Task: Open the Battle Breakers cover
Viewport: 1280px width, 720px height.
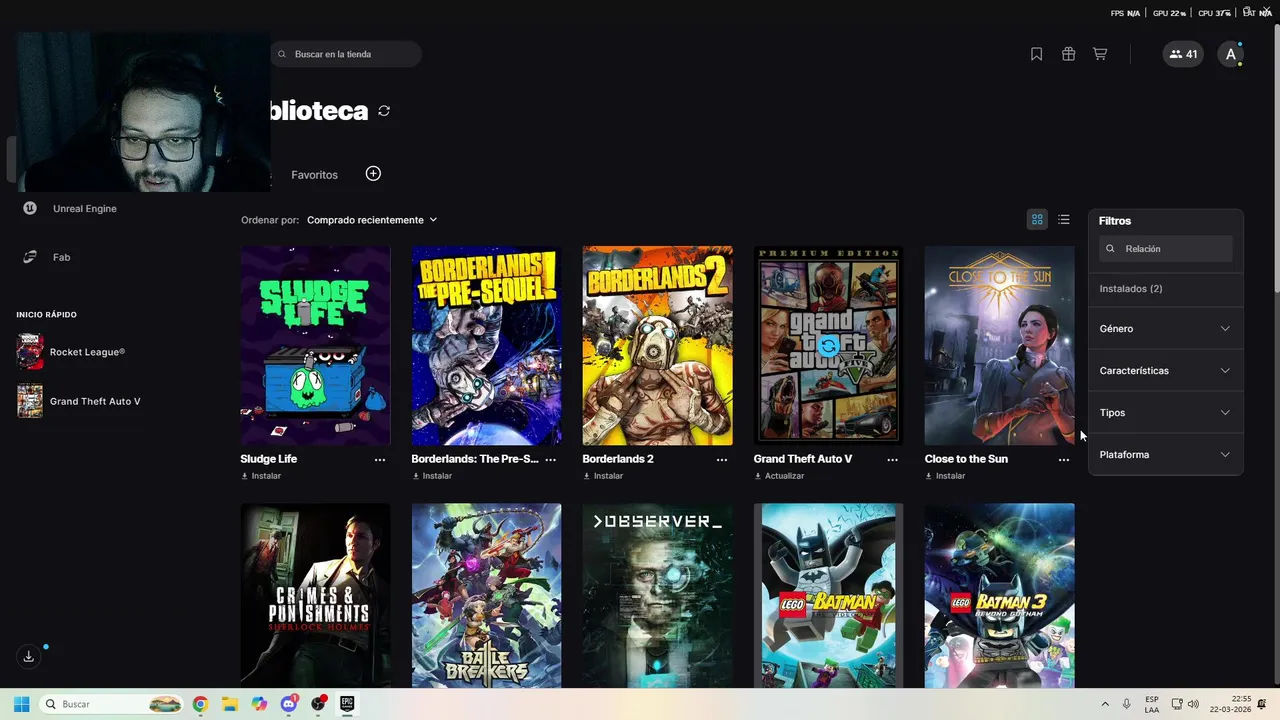Action: pos(487,595)
